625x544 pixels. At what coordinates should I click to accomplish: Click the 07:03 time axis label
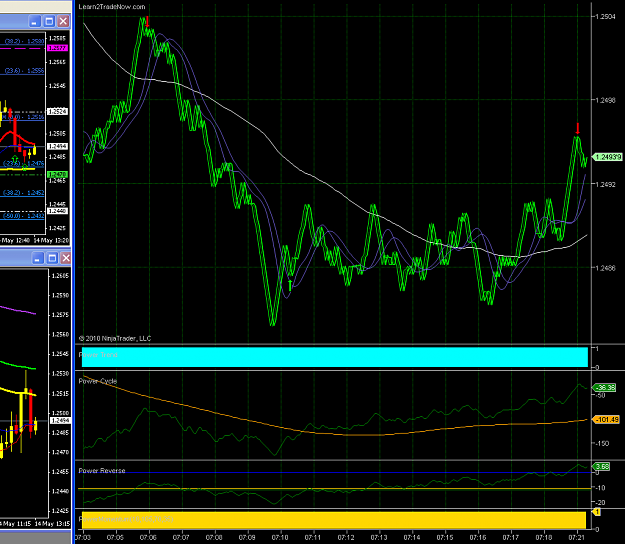[x=83, y=538]
